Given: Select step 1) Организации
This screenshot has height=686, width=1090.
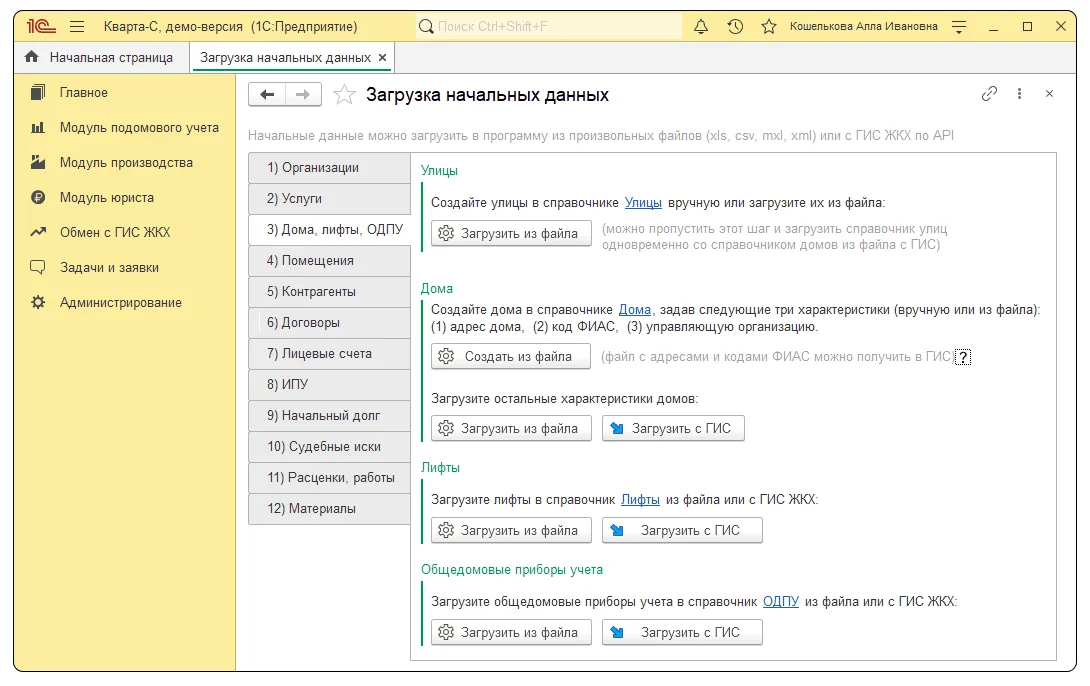Looking at the screenshot, I should tap(330, 168).
